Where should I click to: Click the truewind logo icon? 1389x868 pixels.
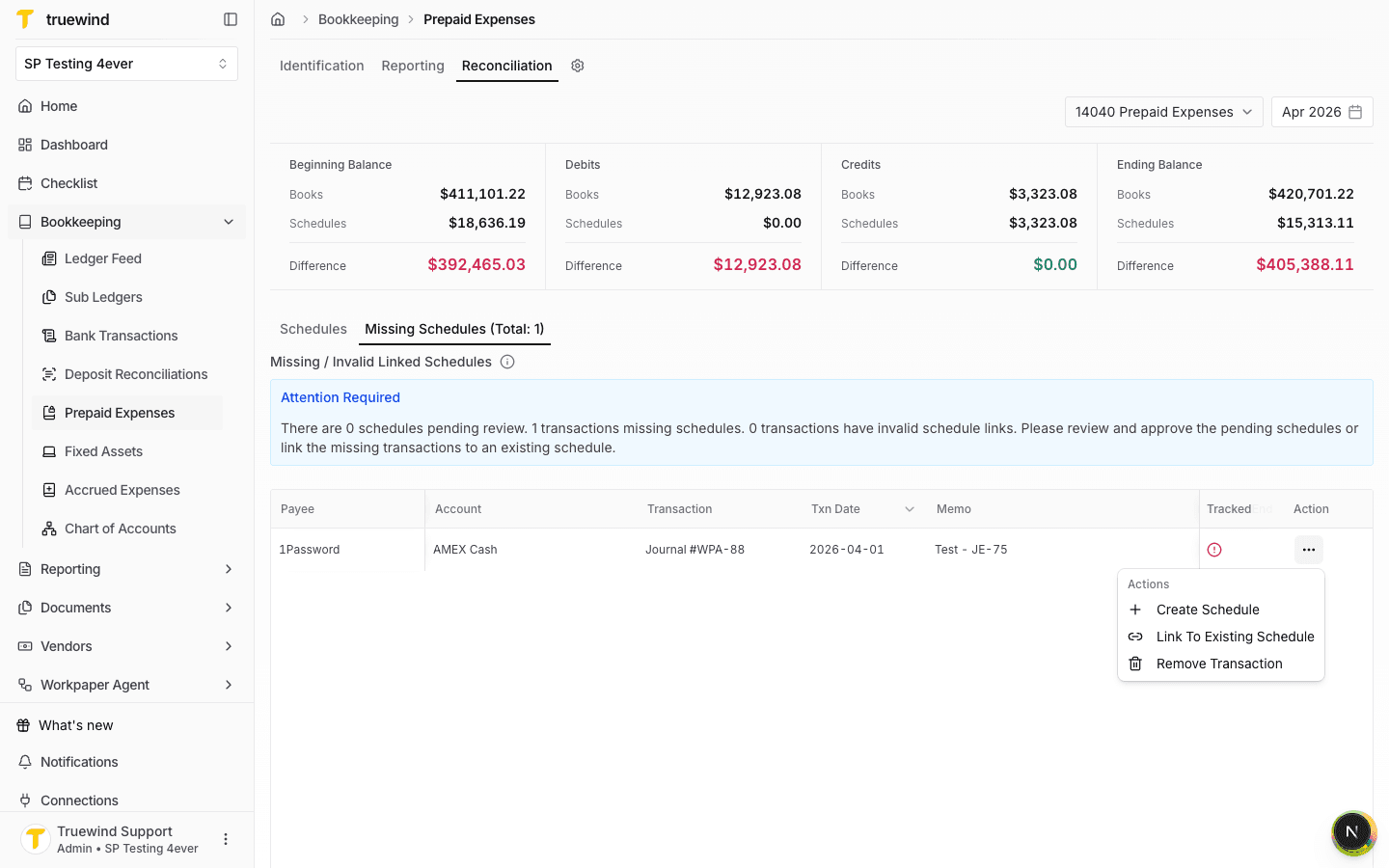26,19
